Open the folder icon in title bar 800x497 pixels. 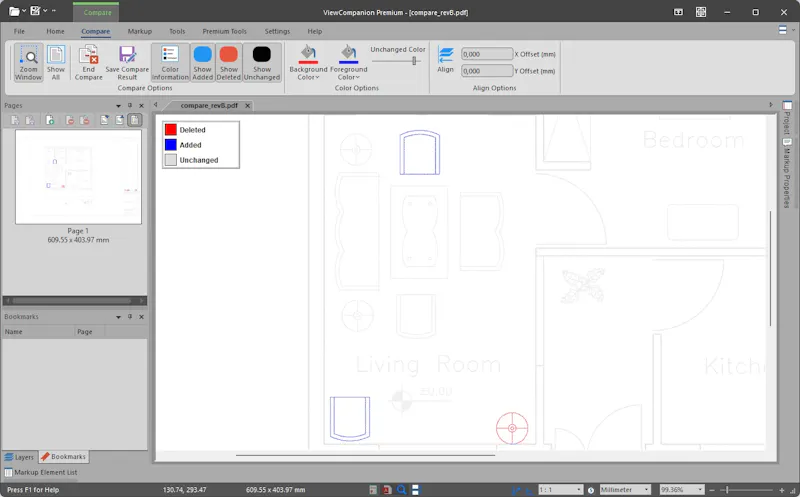pyautogui.click(x=14, y=11)
